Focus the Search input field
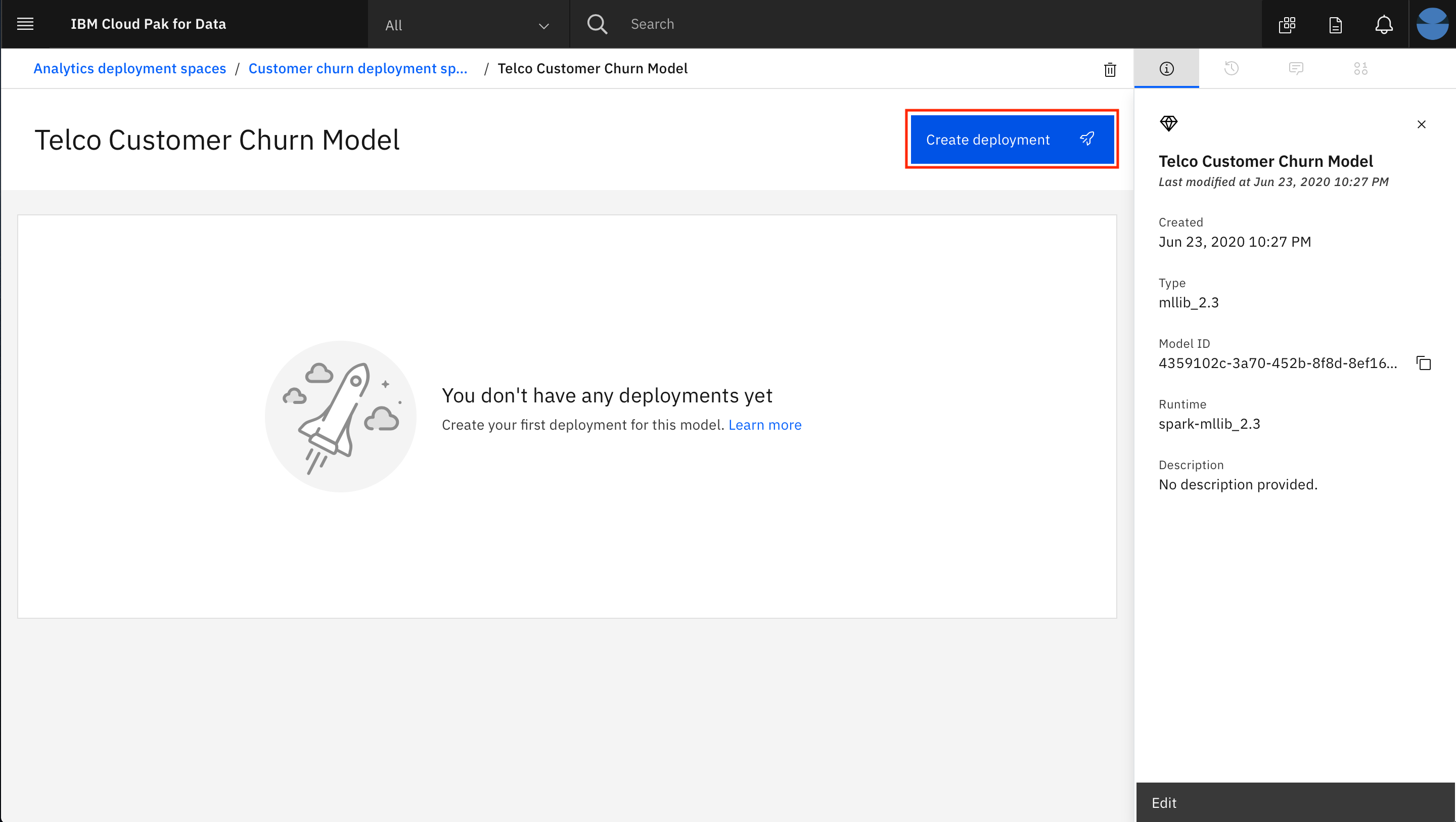The height and width of the screenshot is (822, 1456). coord(904,24)
